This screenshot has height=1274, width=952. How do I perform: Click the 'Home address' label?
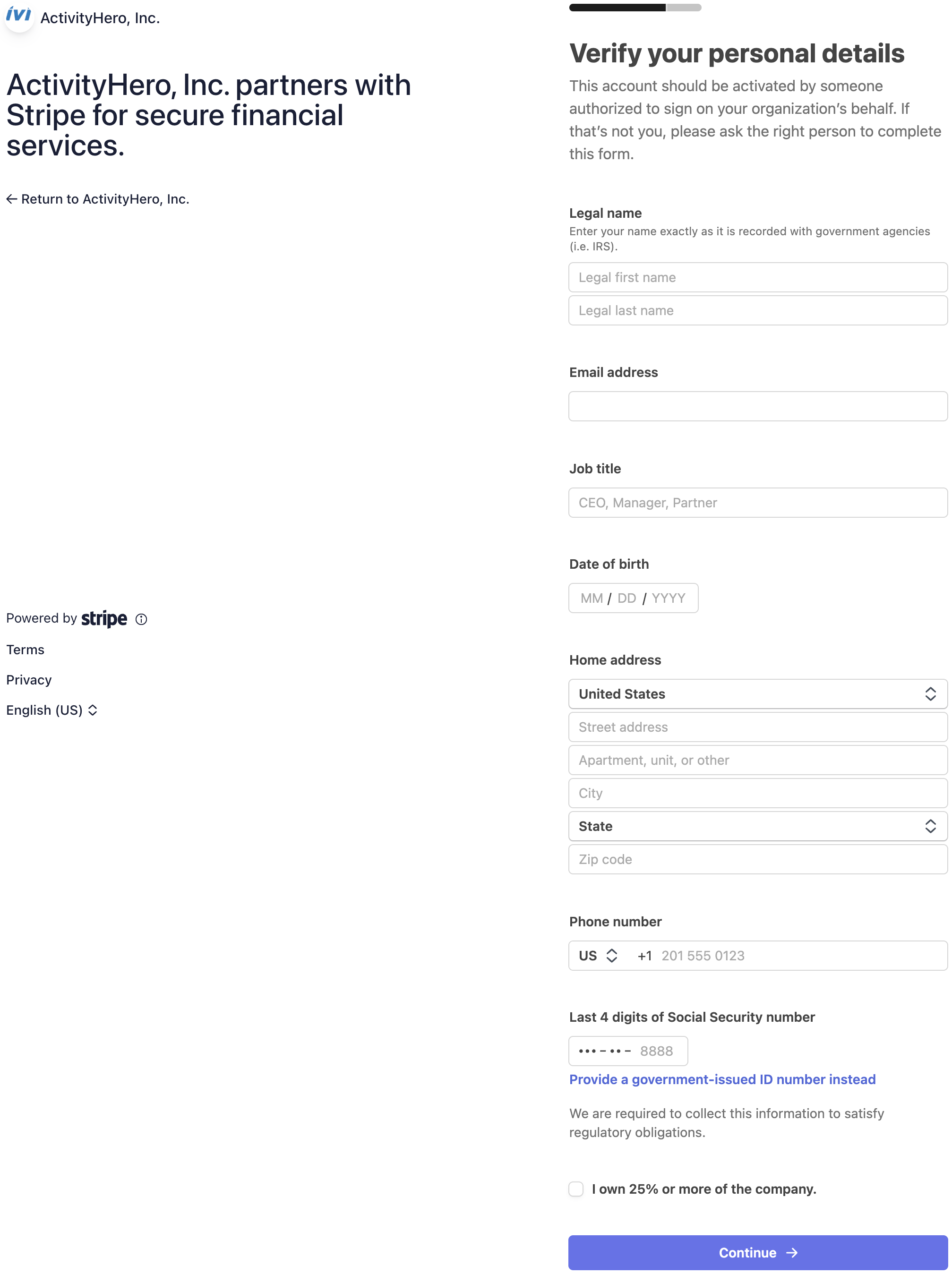615,660
